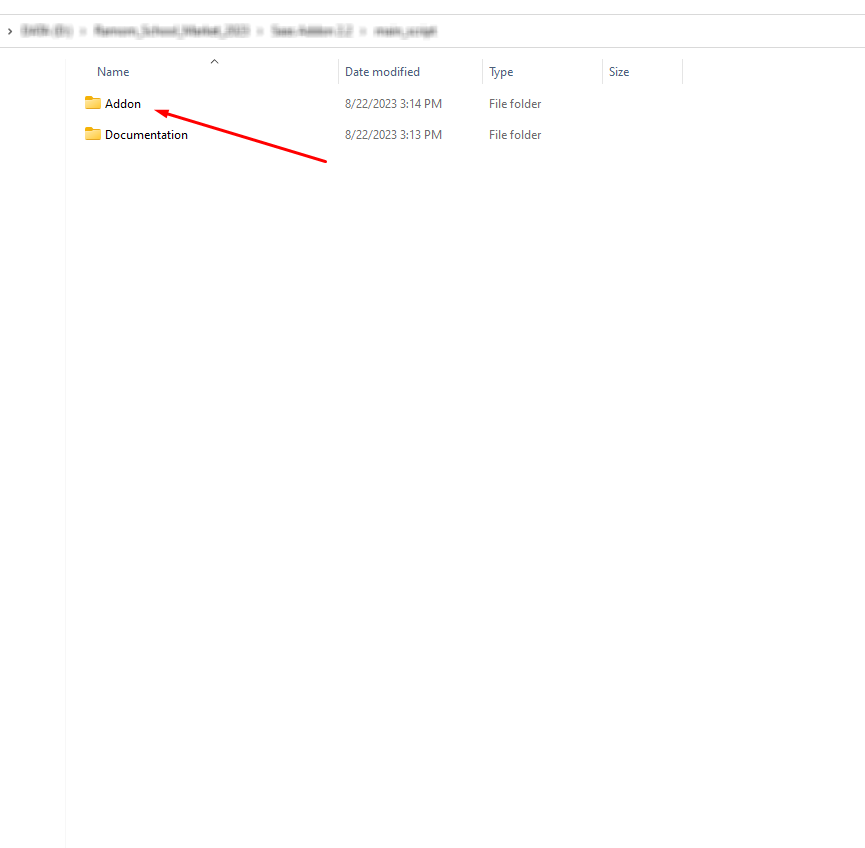Click the sort arrow above Name header

(214, 62)
